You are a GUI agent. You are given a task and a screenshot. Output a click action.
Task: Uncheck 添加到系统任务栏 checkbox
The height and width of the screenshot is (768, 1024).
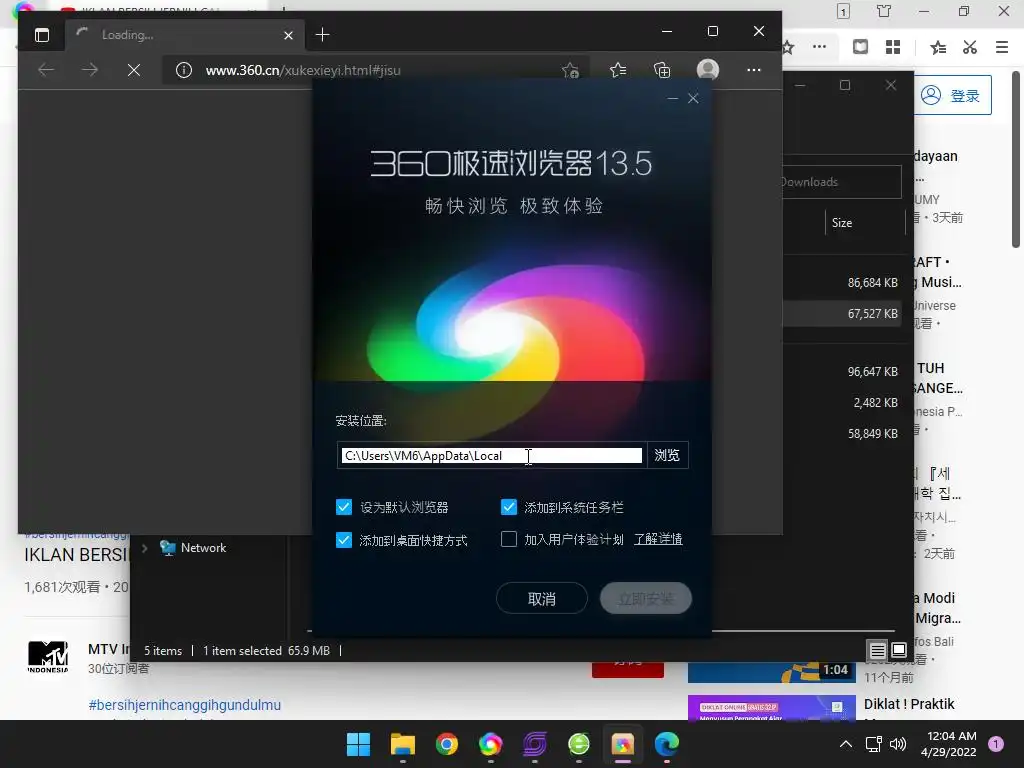coord(509,507)
